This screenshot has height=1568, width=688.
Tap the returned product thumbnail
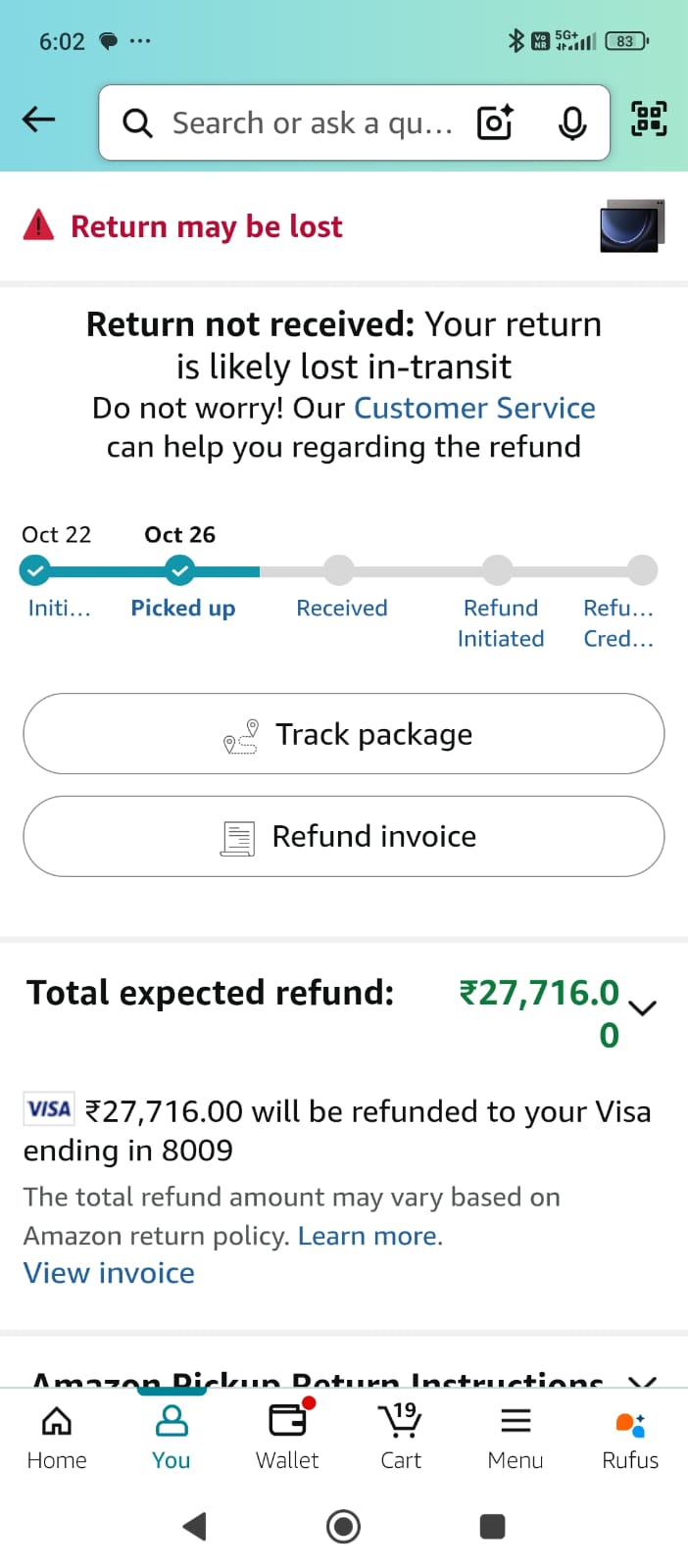coord(632,226)
